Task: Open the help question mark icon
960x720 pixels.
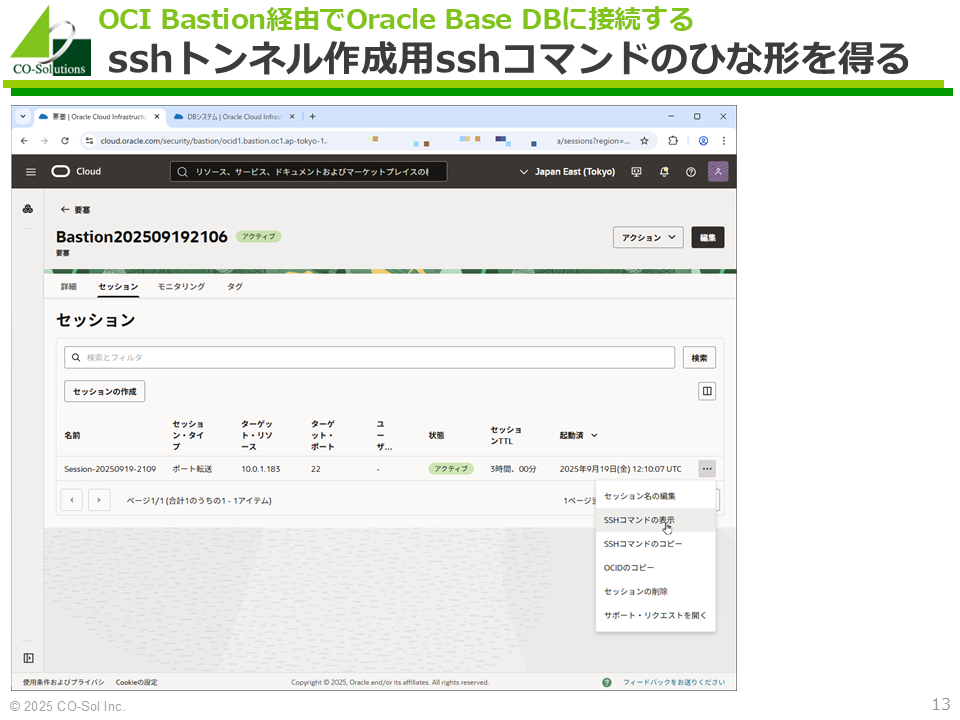Action: click(x=691, y=172)
